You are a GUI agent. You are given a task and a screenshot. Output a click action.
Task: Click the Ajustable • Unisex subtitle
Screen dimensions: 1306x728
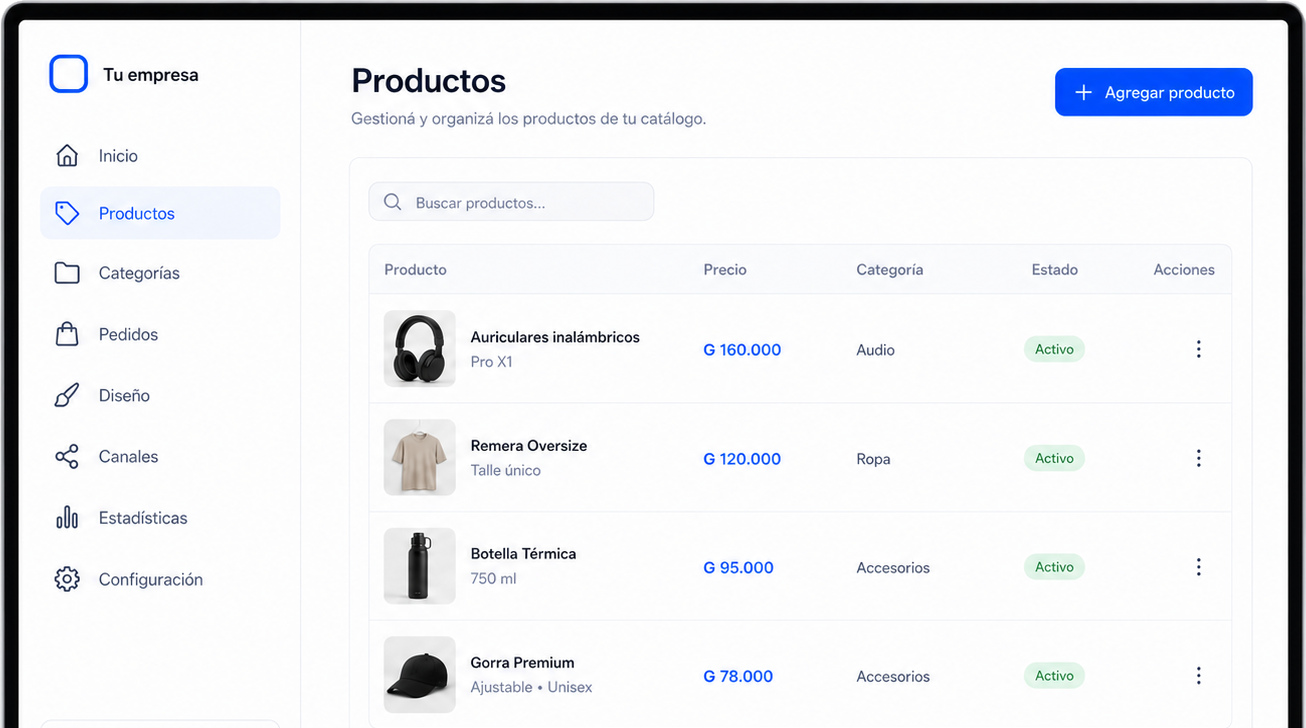(531, 687)
